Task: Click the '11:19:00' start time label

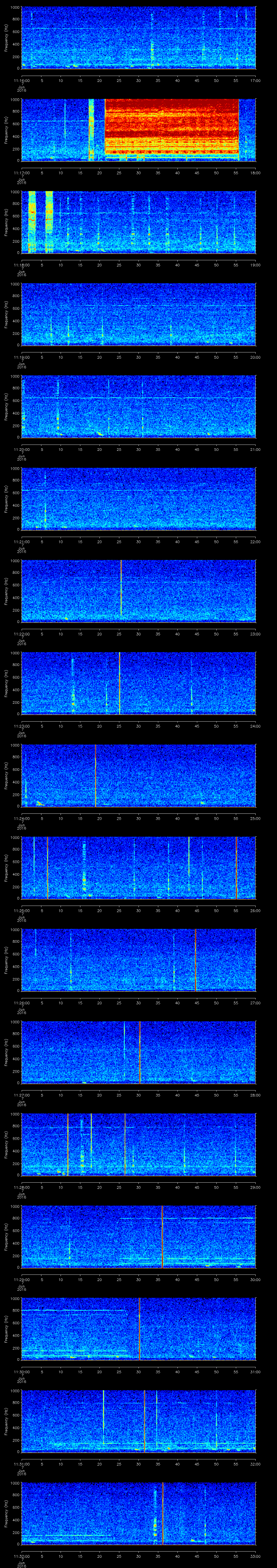Action: click(x=22, y=357)
